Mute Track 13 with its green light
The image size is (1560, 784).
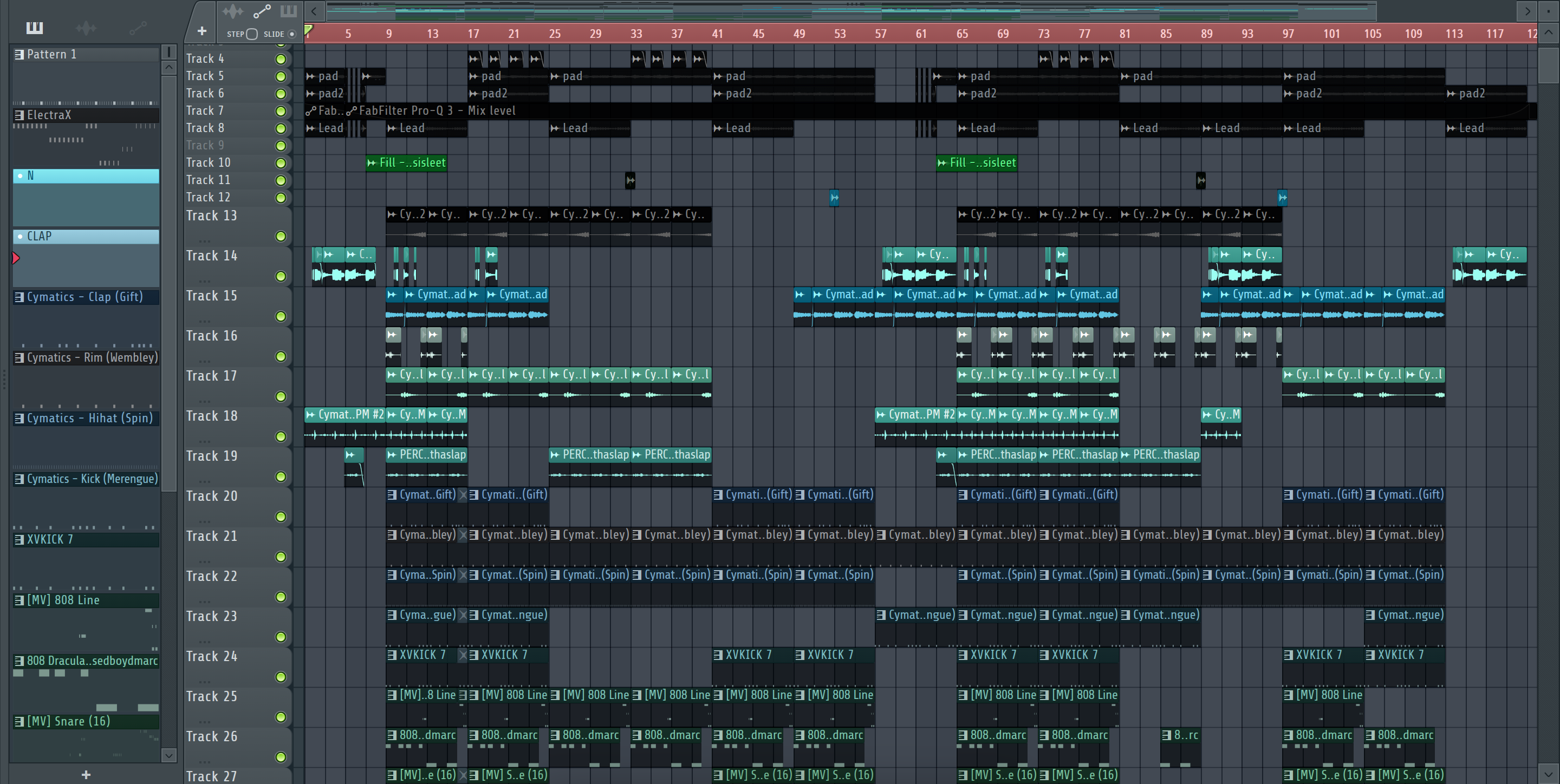coord(281,236)
